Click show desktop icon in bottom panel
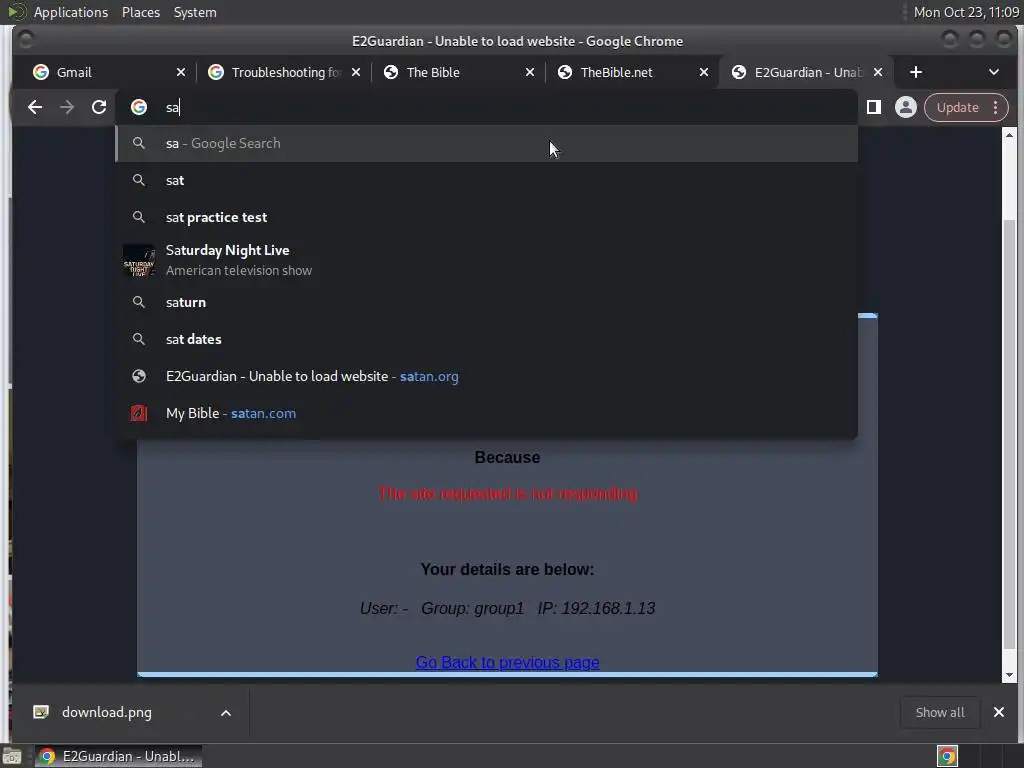Image resolution: width=1024 pixels, height=768 pixels. [12, 756]
